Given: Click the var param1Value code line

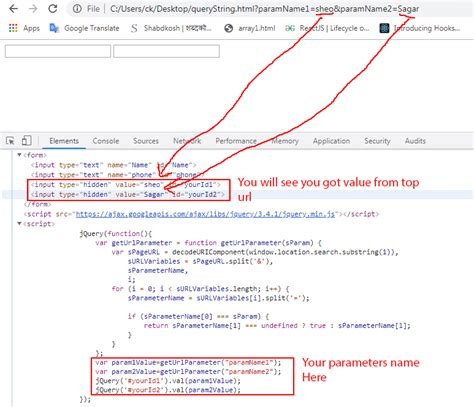Looking at the screenshot, I should (188, 362).
